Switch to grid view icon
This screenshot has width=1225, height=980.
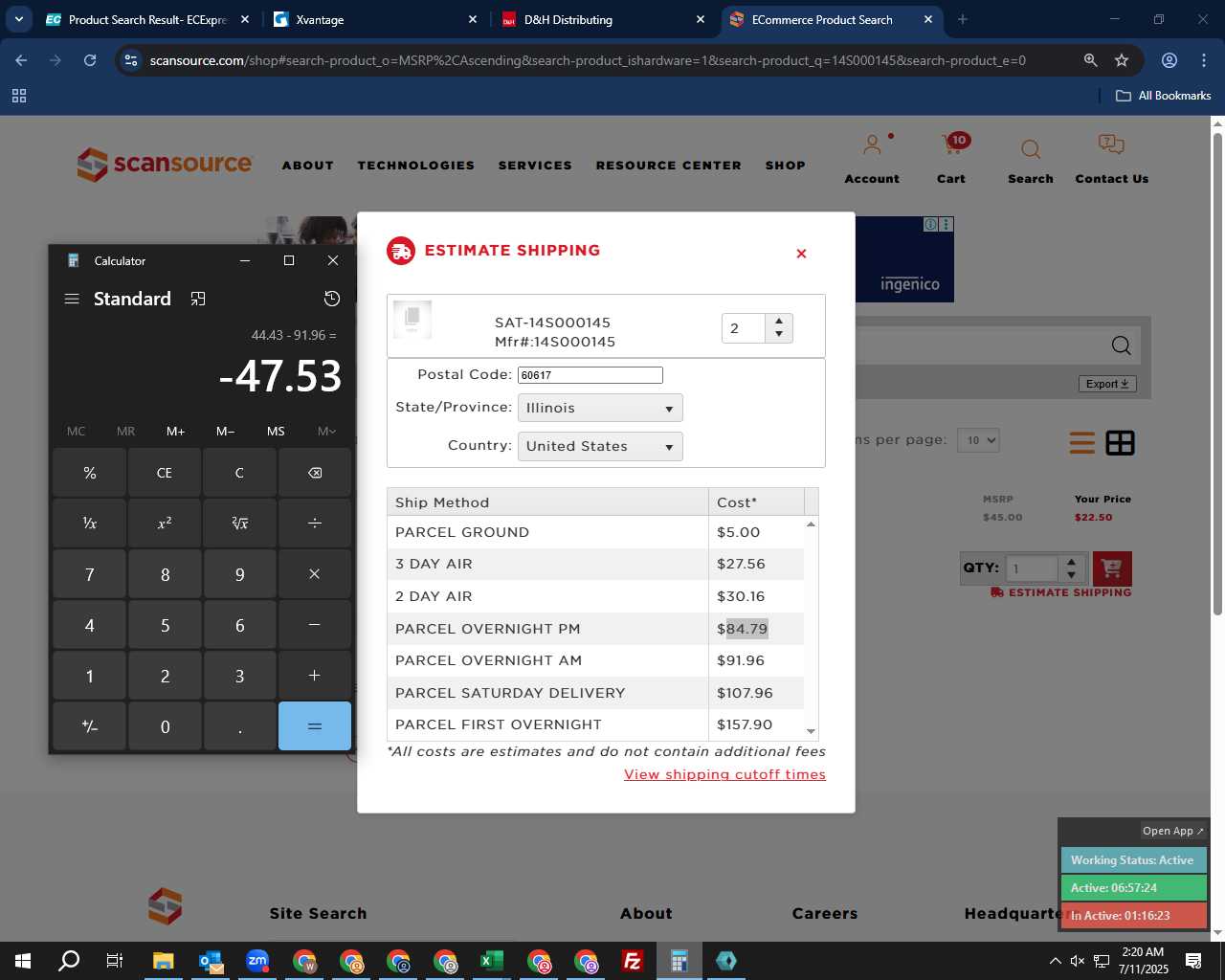point(1120,443)
